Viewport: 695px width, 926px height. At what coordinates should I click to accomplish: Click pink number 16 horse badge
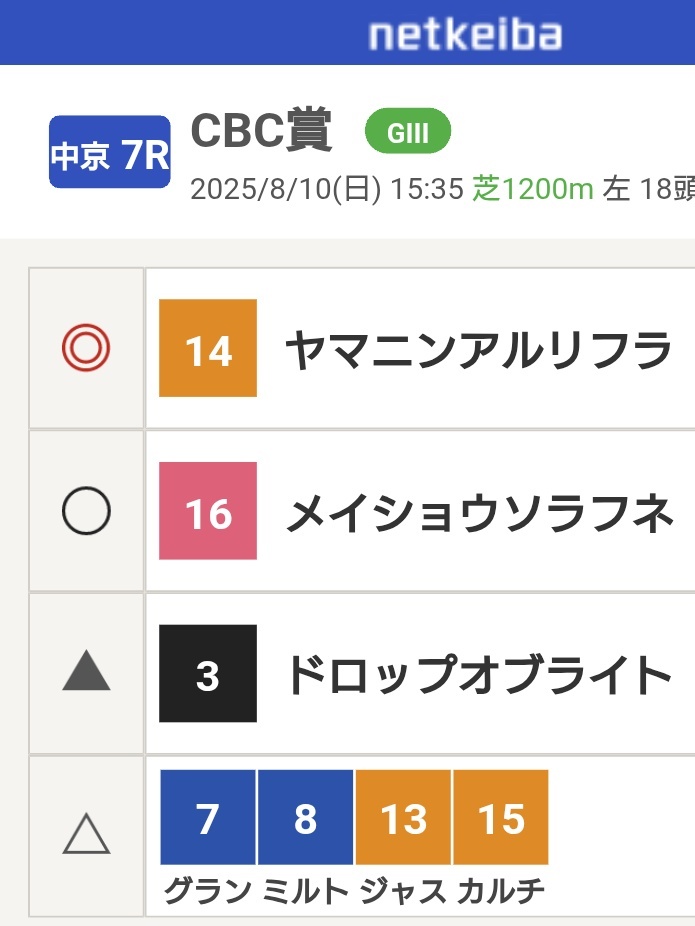pyautogui.click(x=208, y=511)
